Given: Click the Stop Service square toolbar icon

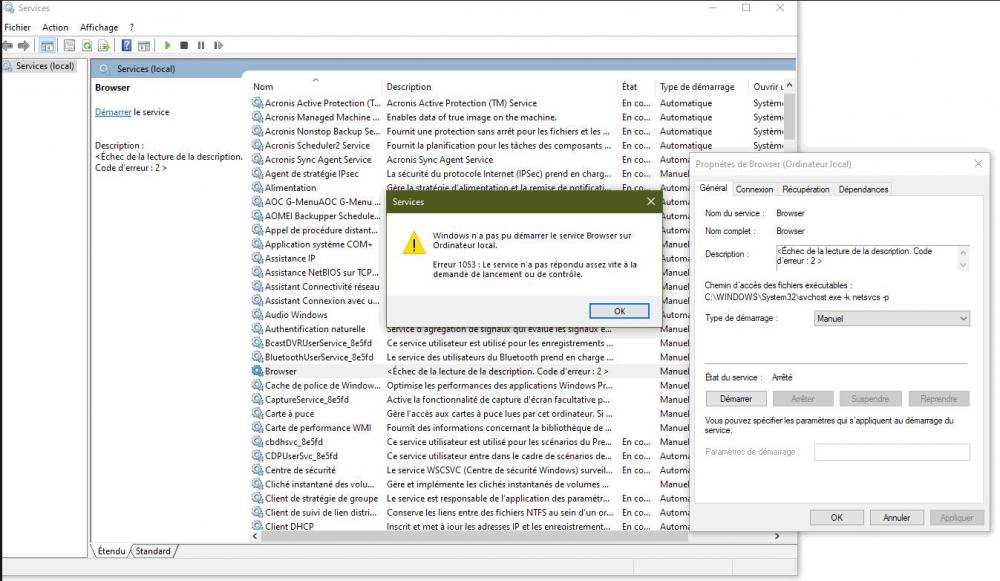Looking at the screenshot, I should click(x=185, y=45).
